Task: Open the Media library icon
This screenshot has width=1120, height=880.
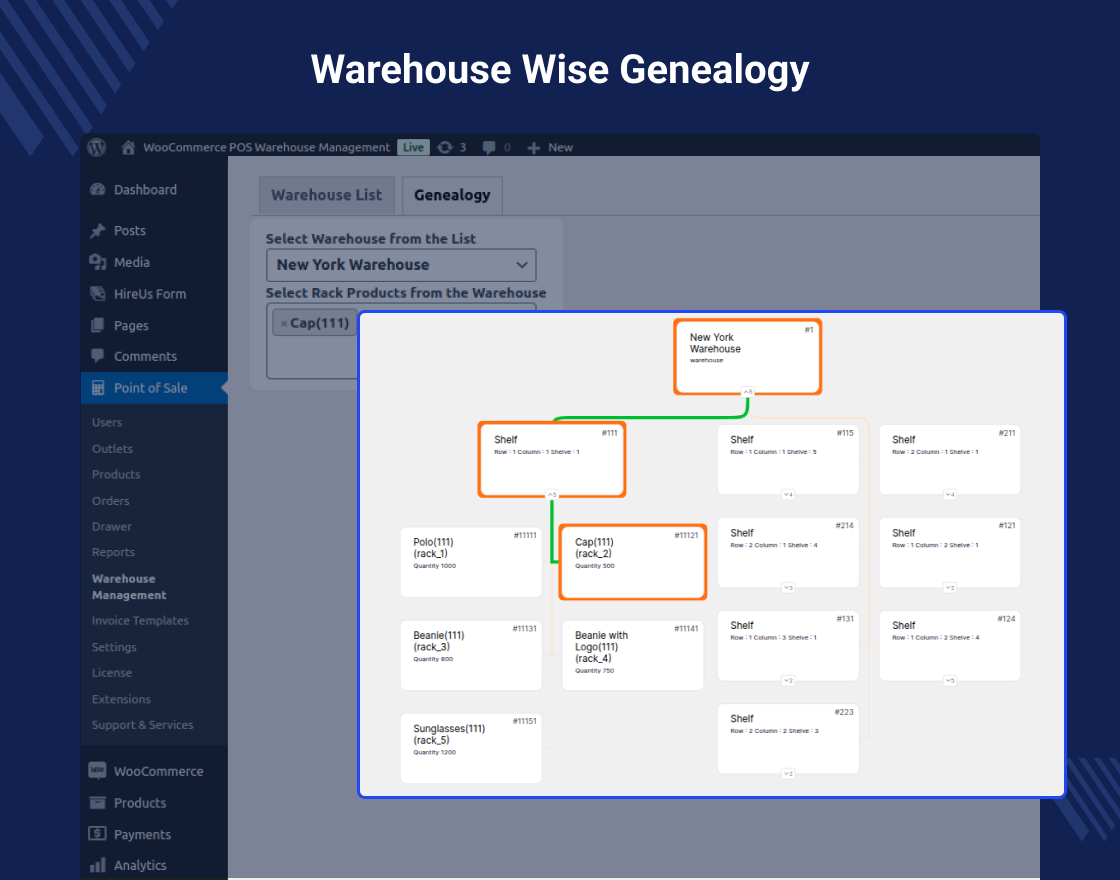Action: coord(100,262)
